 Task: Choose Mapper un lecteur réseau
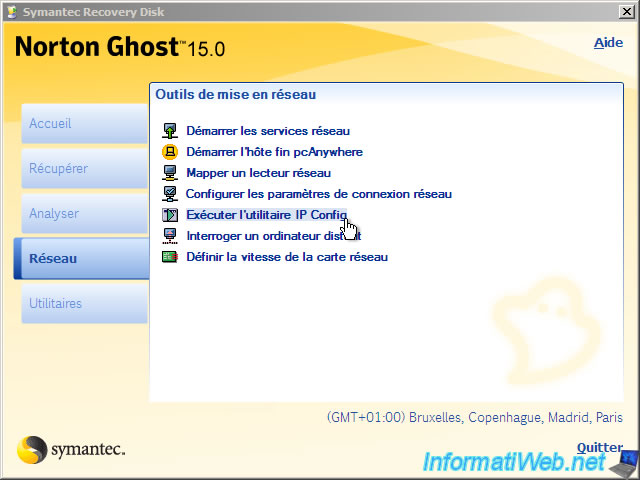pos(258,173)
